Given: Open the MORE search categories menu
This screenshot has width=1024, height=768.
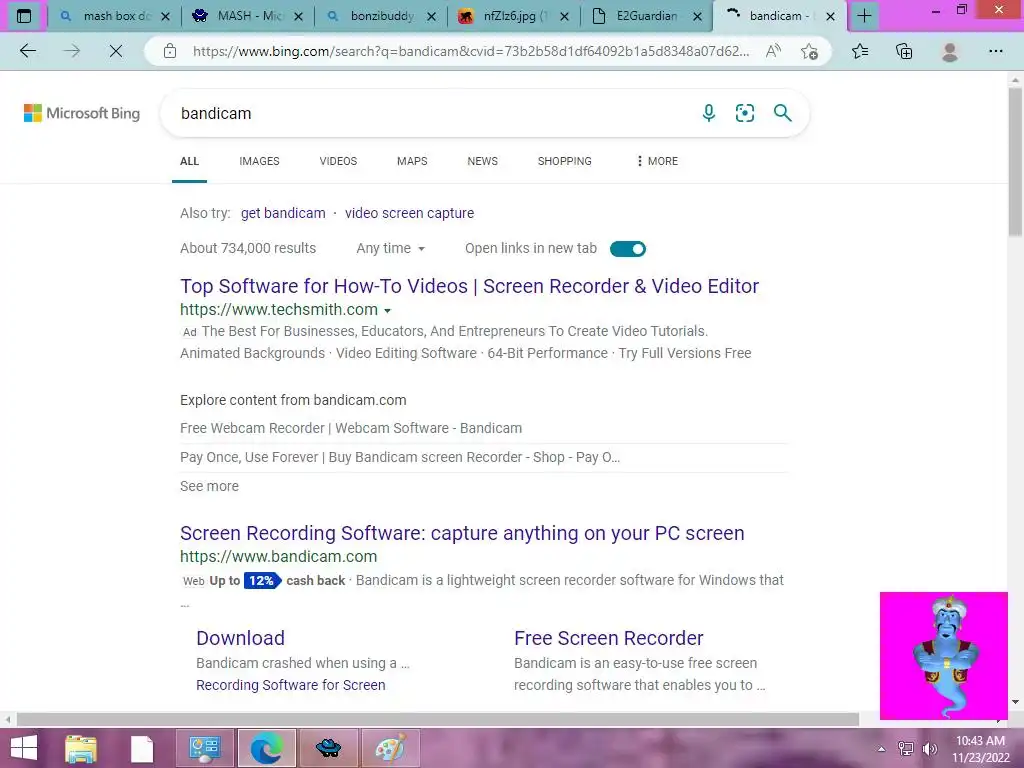Looking at the screenshot, I should [x=657, y=161].
